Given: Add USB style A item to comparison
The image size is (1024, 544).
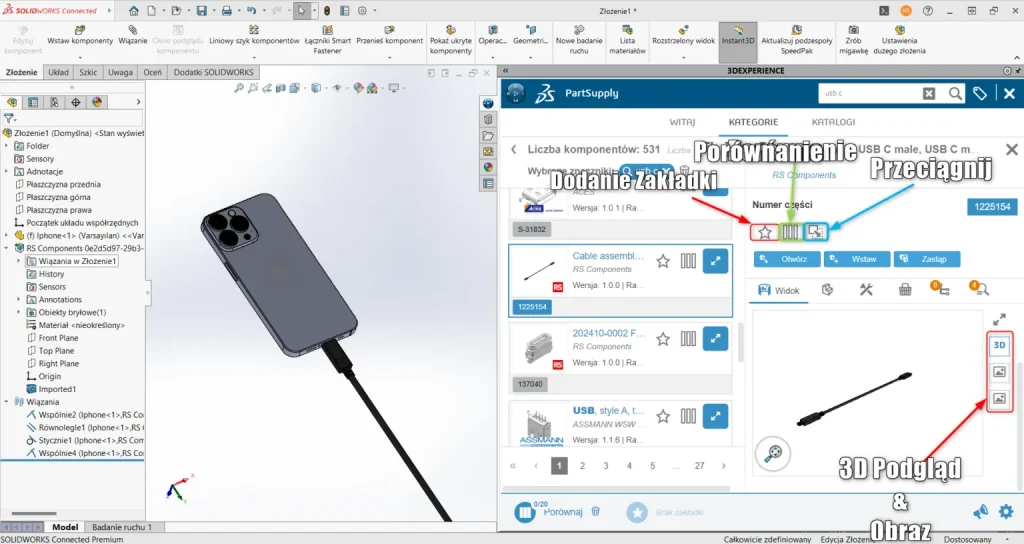Looking at the screenshot, I should tap(688, 416).
